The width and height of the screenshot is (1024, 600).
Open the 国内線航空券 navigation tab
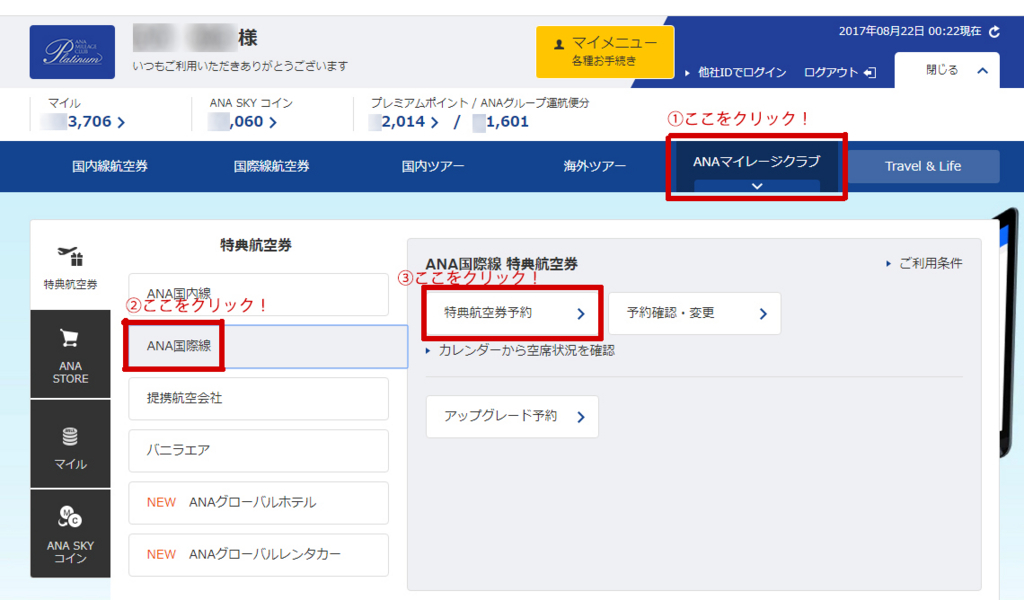[110, 167]
